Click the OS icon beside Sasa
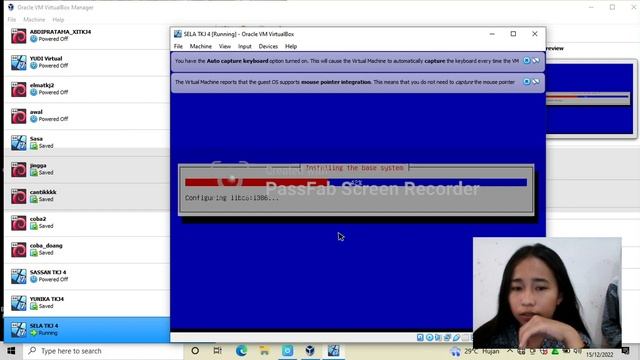This screenshot has height=360, width=640. point(18,143)
